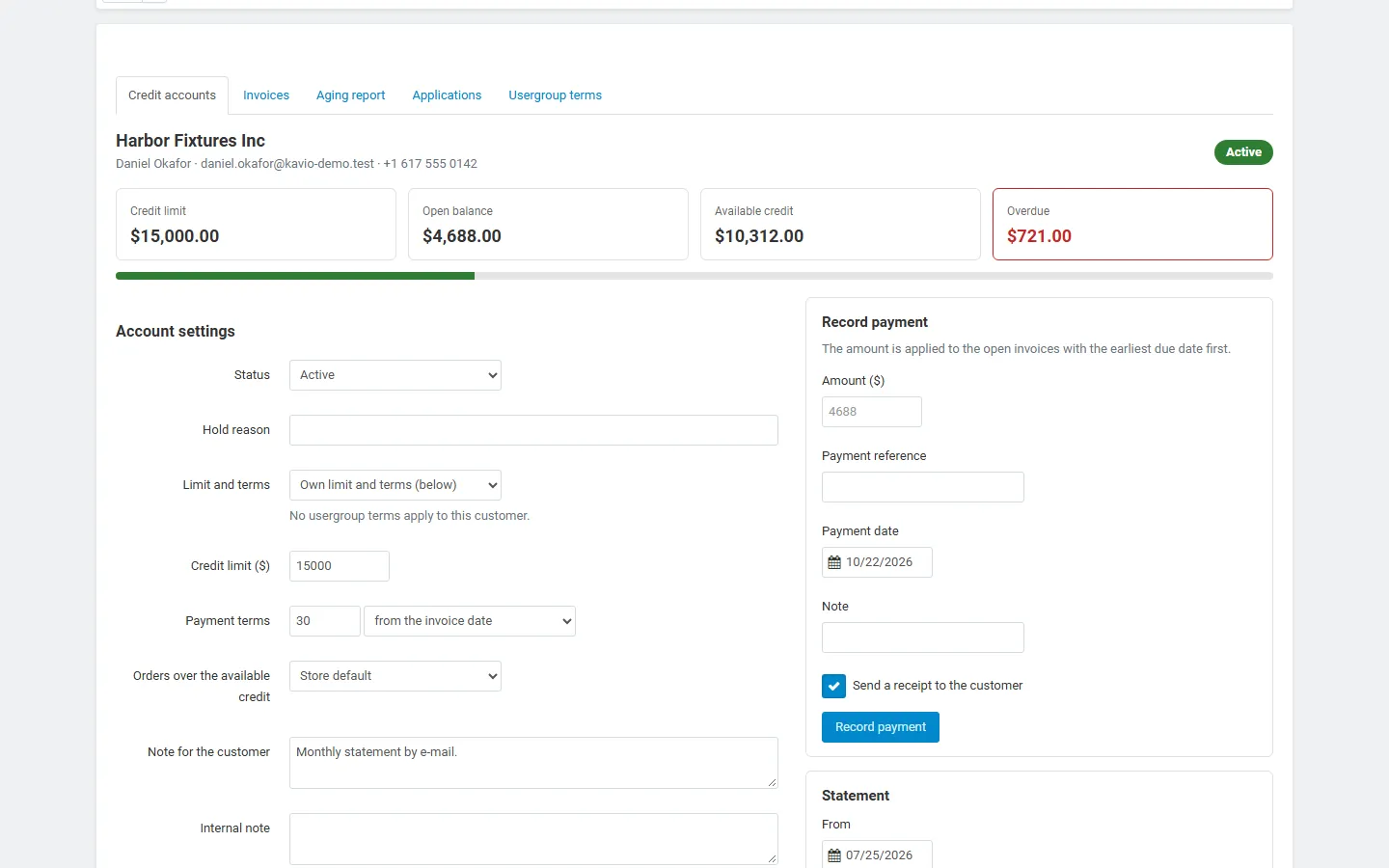The height and width of the screenshot is (868, 1389).
Task: Click the Note field in Record payment
Action: point(923,637)
